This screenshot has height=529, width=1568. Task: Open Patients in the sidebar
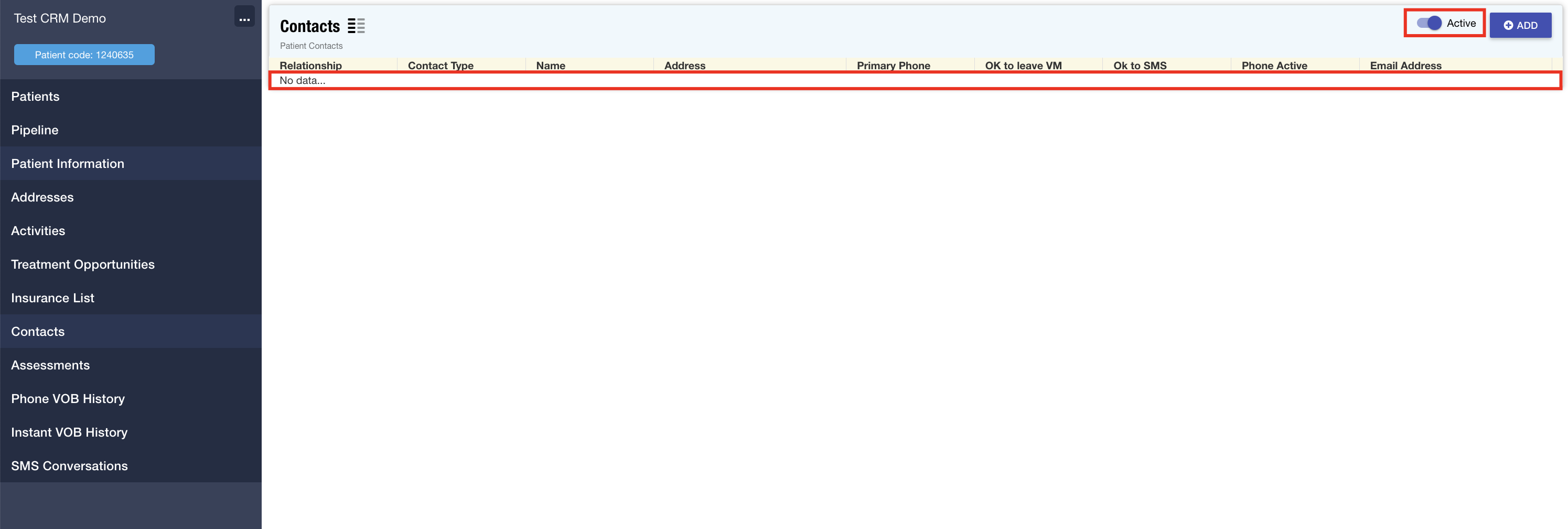(35, 96)
